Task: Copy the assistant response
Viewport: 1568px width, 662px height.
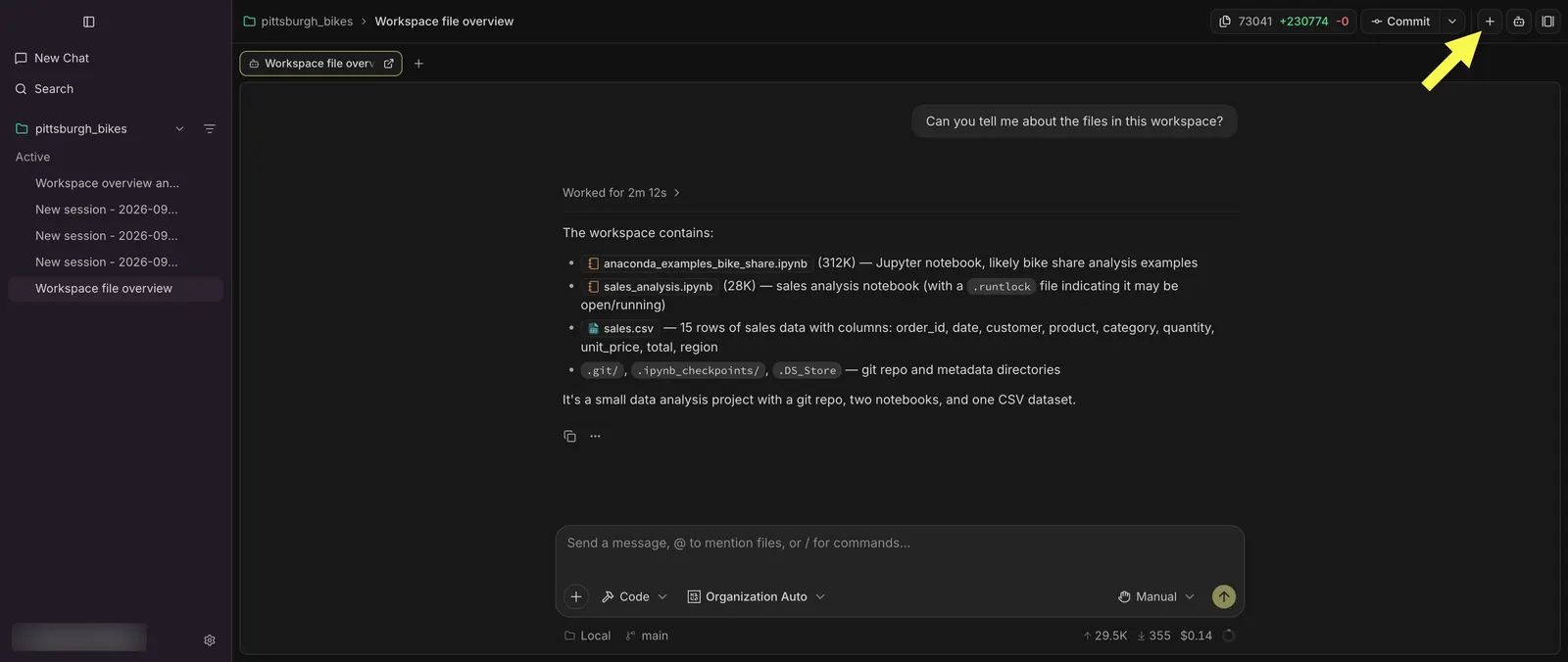Action: click(569, 436)
